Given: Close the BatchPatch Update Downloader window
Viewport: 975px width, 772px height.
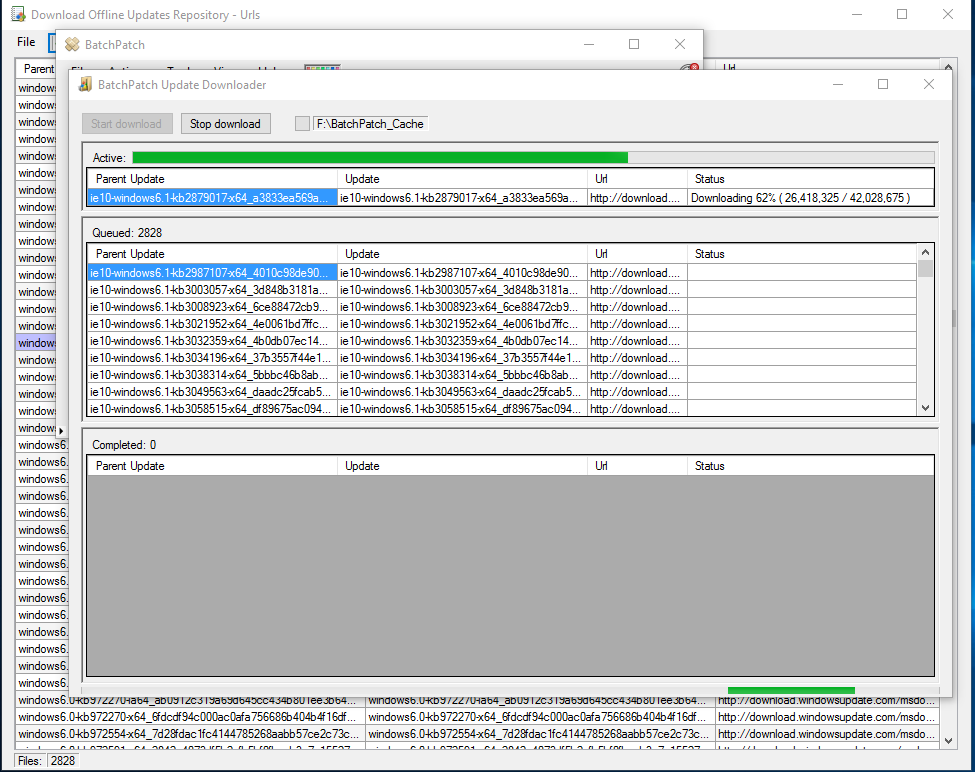Looking at the screenshot, I should (x=928, y=84).
